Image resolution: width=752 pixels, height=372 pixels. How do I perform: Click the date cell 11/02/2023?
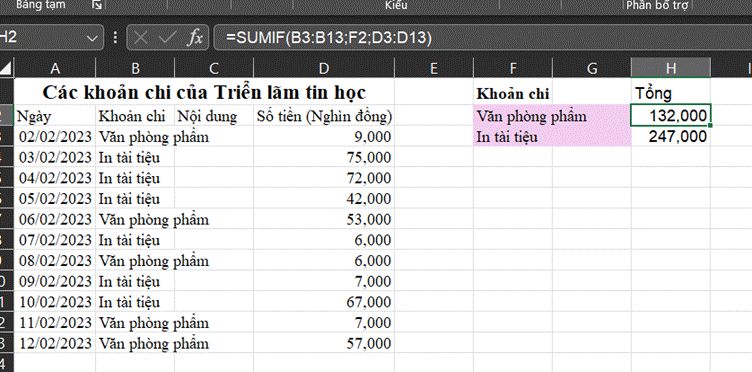point(55,323)
